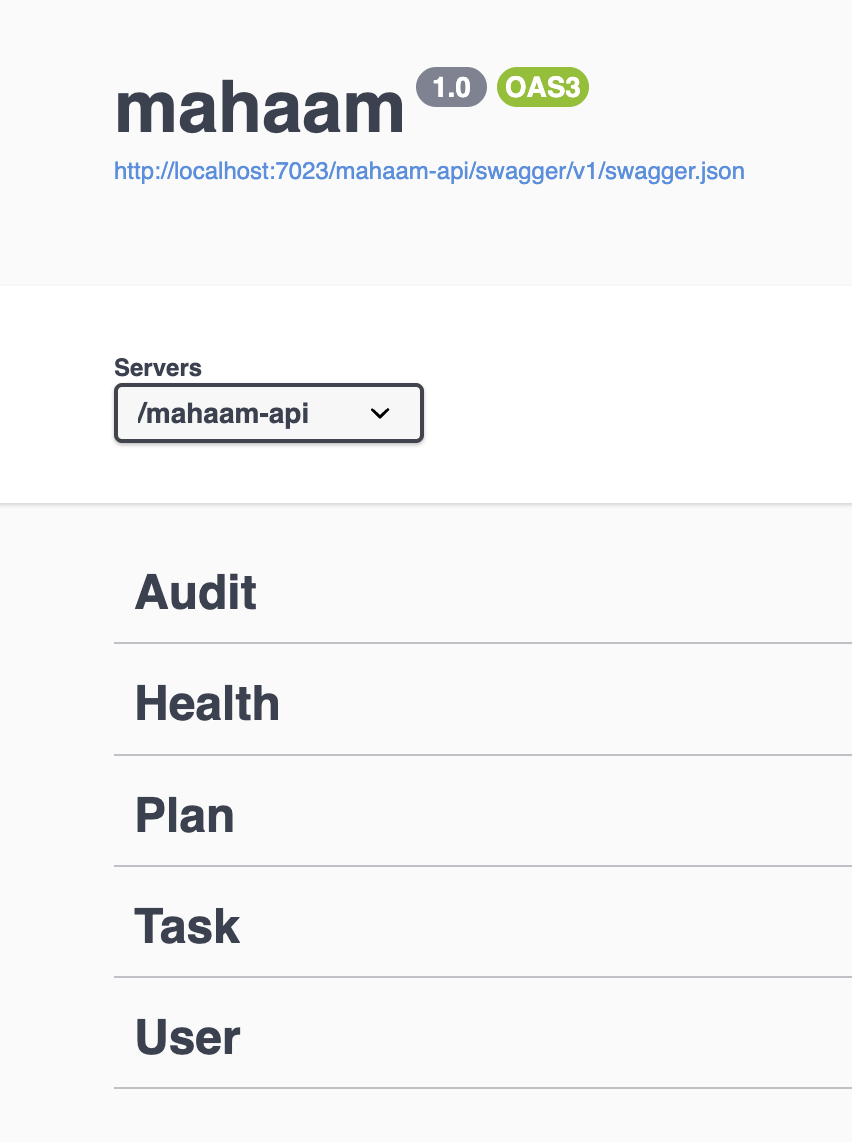Image resolution: width=852 pixels, height=1142 pixels.
Task: Toggle the Audit endpoints group heading
Action: point(196,592)
